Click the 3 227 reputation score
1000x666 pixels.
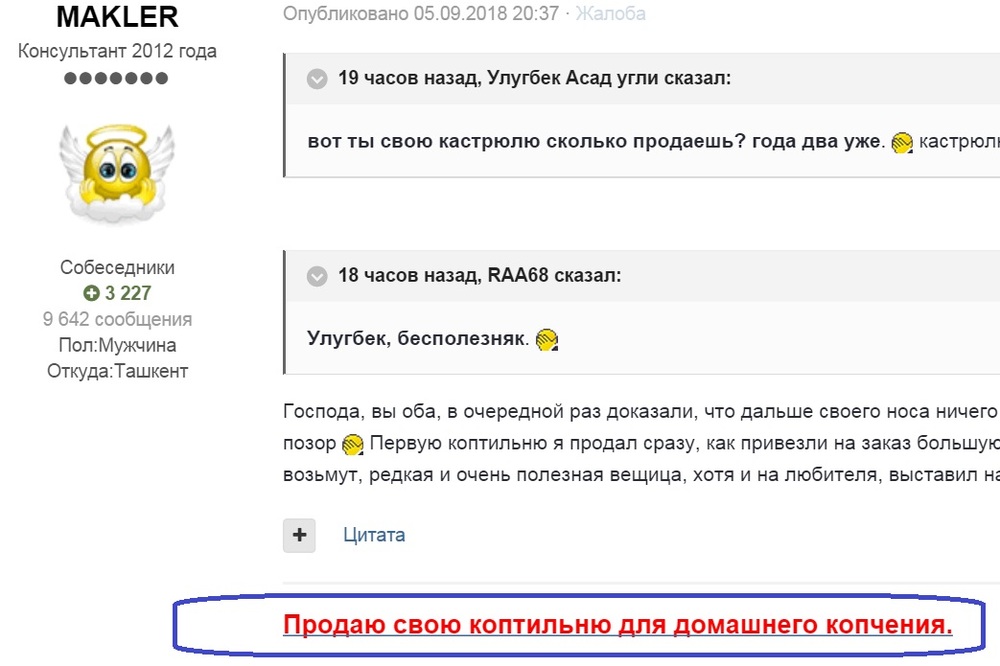tap(127, 294)
